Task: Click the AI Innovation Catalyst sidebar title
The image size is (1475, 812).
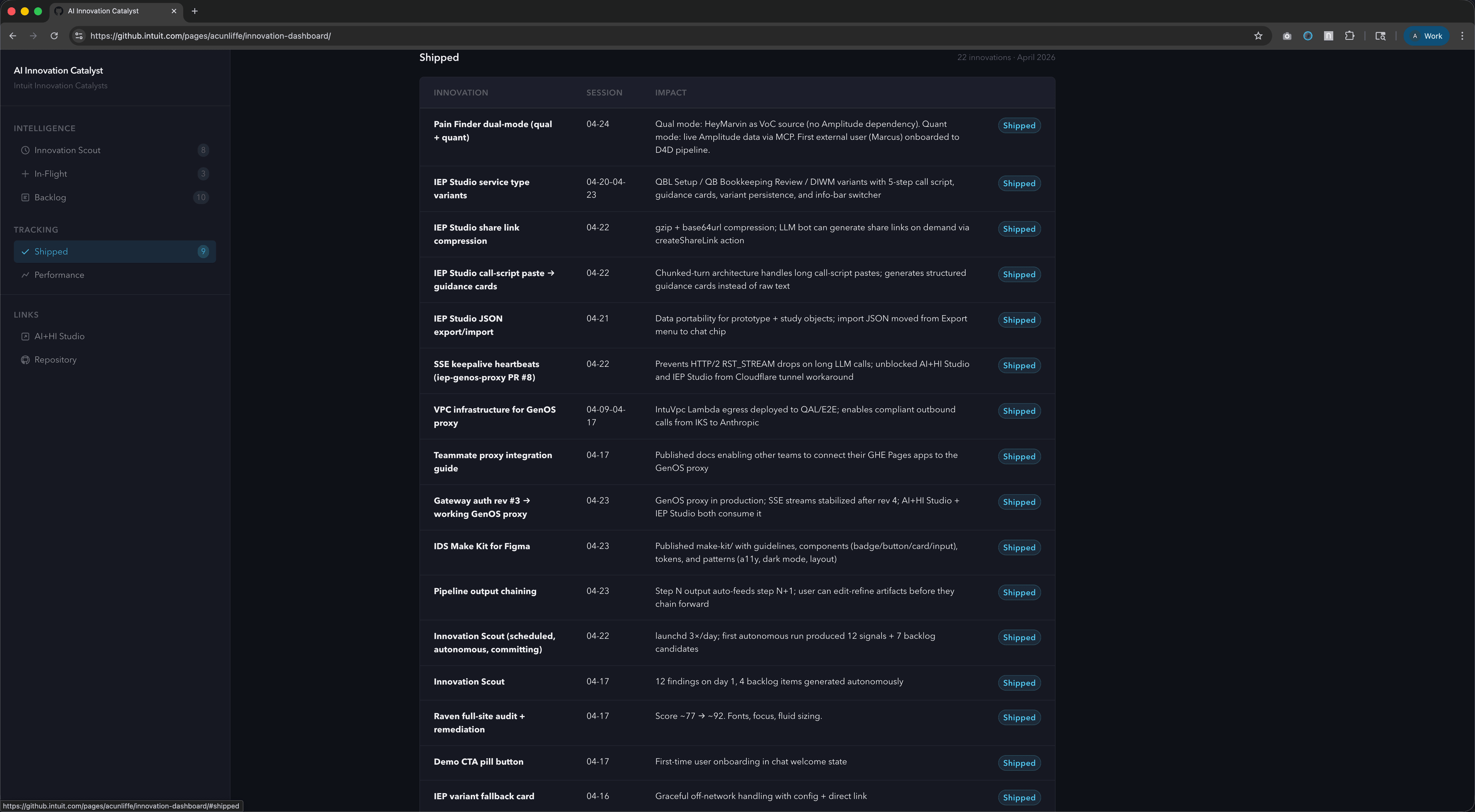Action: click(58, 70)
